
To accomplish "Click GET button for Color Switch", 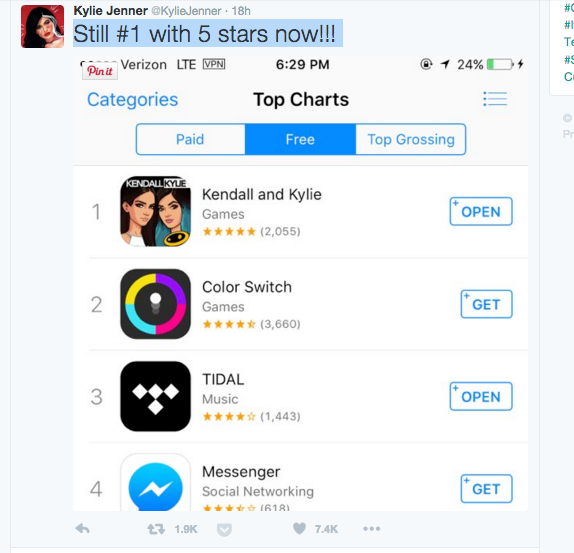I will [x=486, y=304].
